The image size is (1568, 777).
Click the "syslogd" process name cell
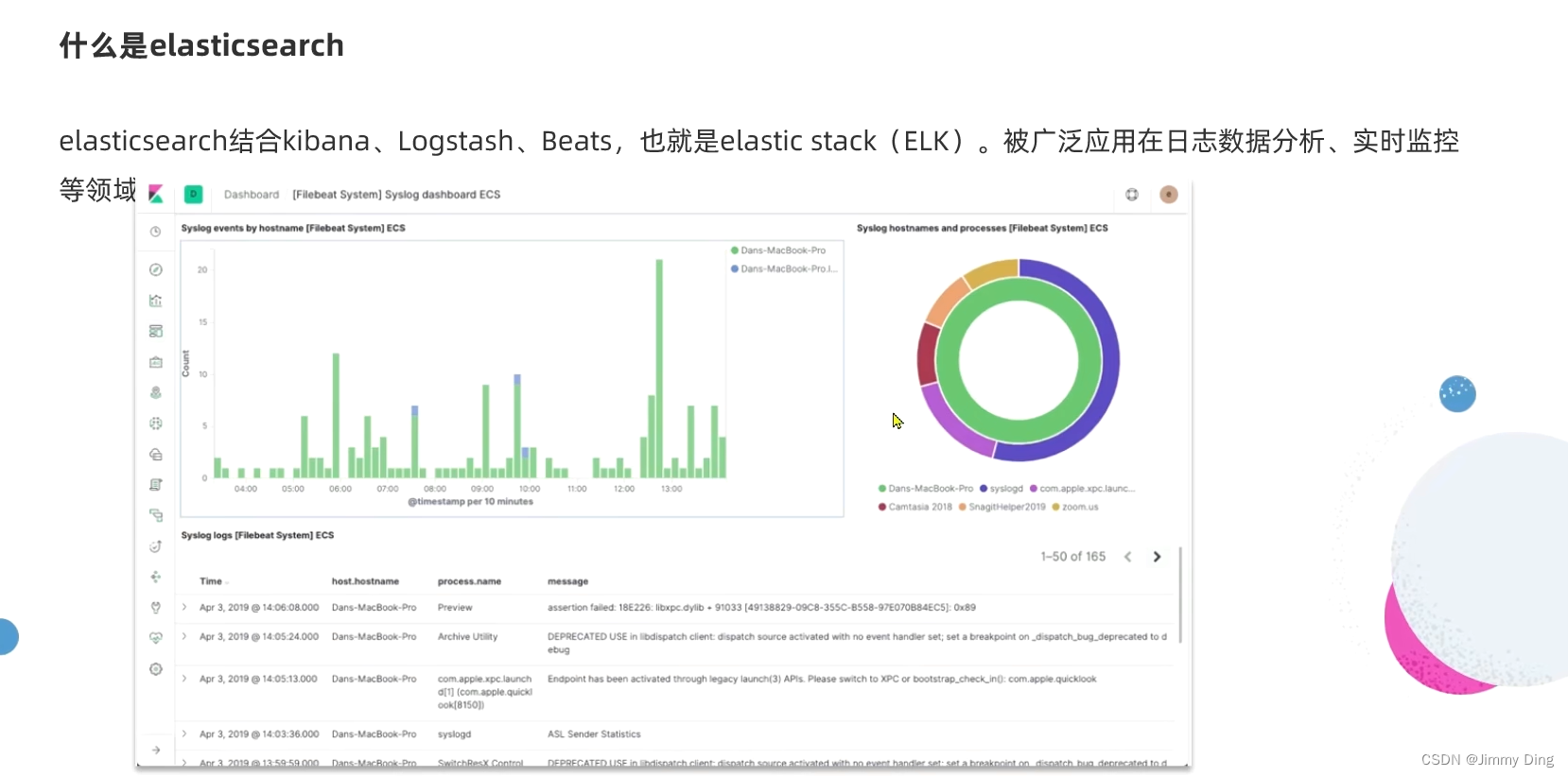454,734
